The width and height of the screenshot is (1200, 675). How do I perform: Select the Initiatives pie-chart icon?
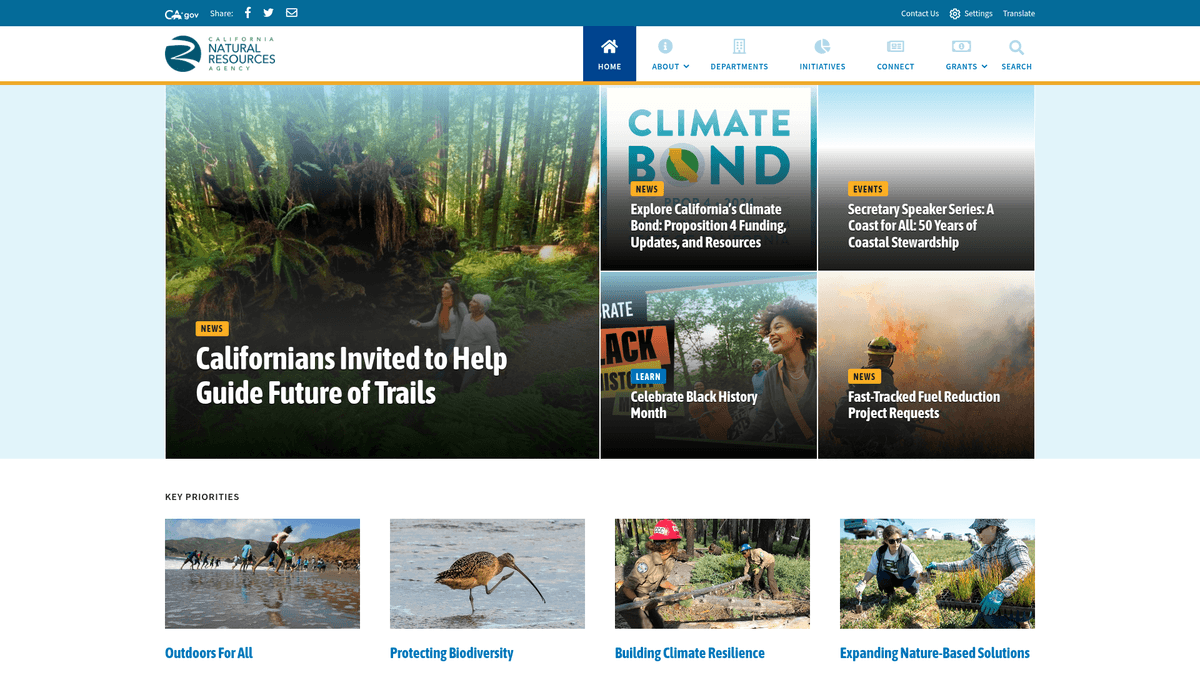pyautogui.click(x=822, y=46)
